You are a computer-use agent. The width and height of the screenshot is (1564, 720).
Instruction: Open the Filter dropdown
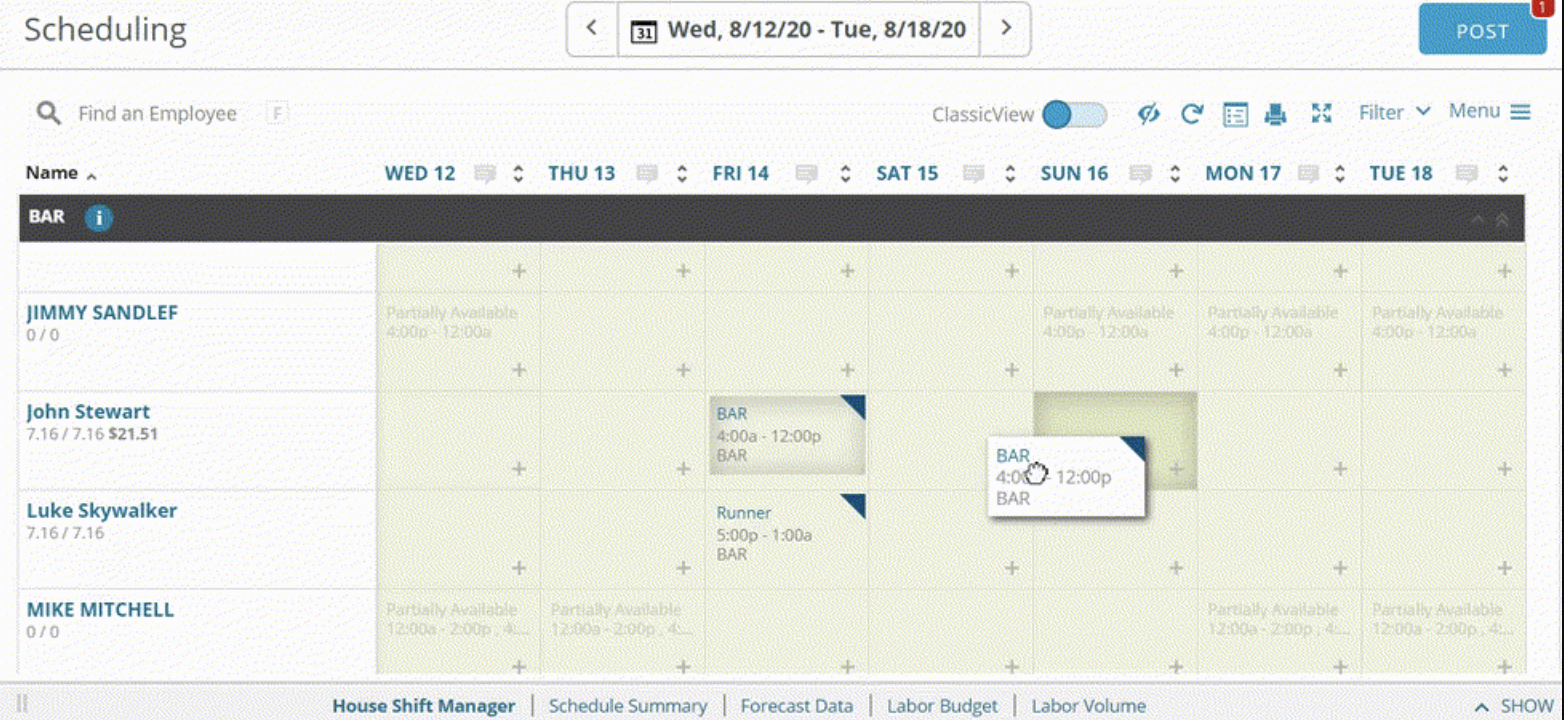1394,112
